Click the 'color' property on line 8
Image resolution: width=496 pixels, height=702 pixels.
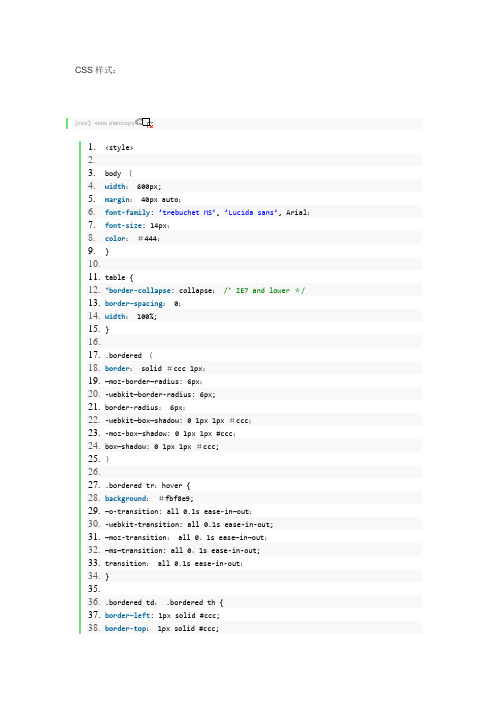pos(116,238)
